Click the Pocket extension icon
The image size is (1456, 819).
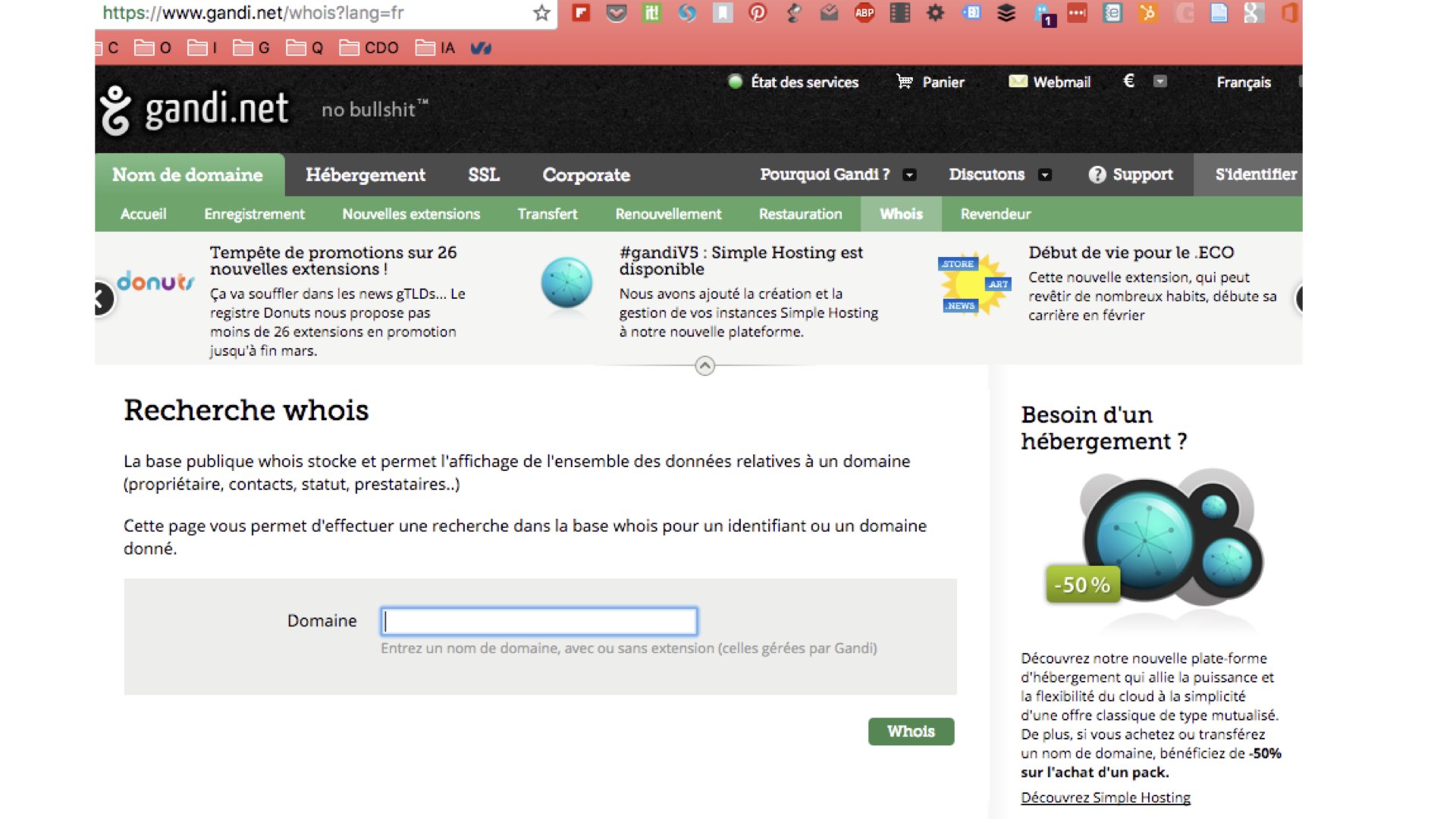617,13
